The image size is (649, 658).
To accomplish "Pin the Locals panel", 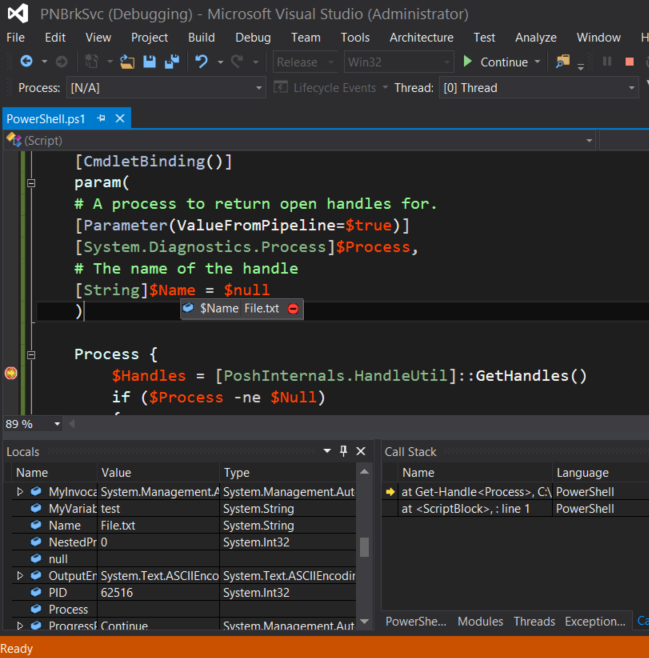I will pyautogui.click(x=344, y=451).
